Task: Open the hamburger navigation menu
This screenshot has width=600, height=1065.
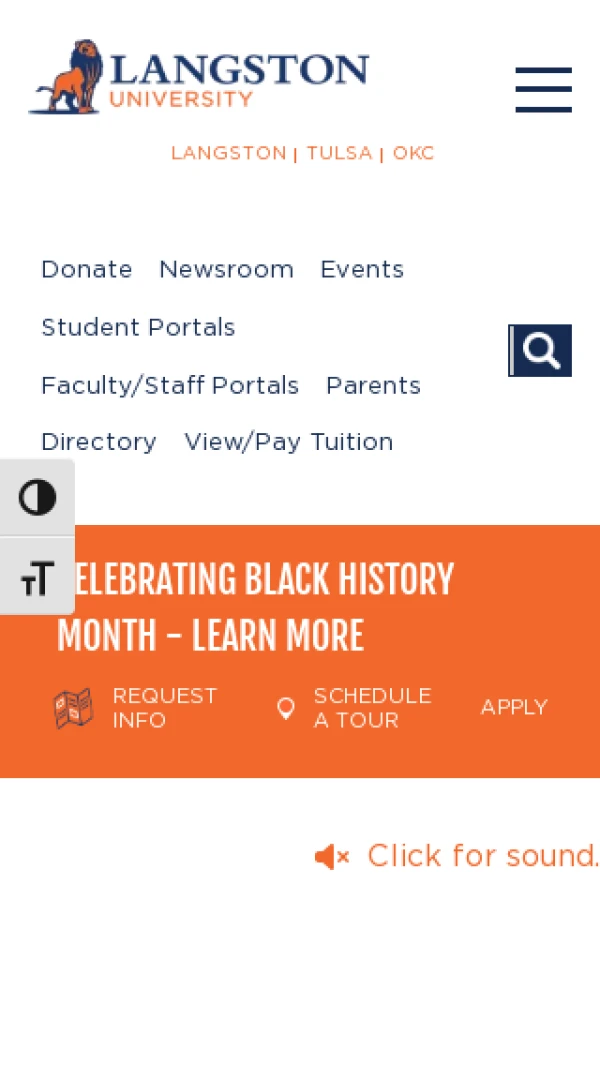Action: pyautogui.click(x=543, y=90)
